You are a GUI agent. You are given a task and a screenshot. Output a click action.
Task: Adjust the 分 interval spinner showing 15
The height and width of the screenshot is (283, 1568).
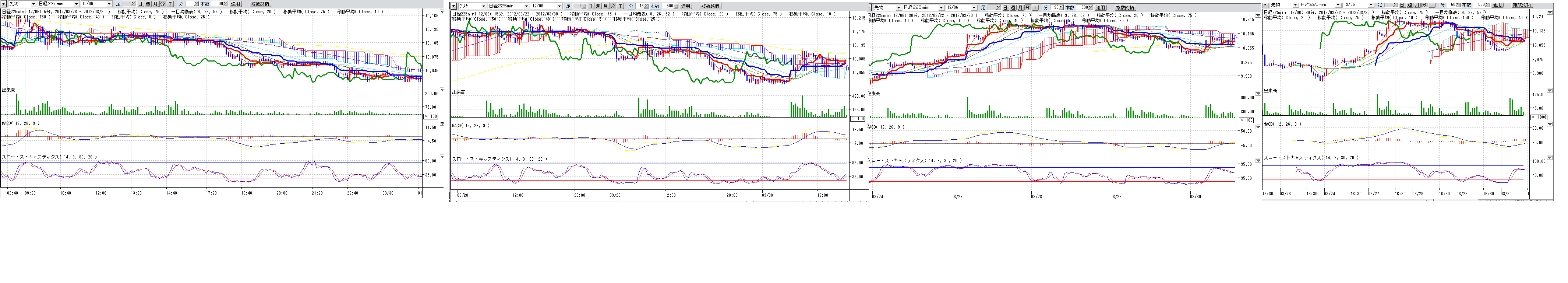(647, 6)
